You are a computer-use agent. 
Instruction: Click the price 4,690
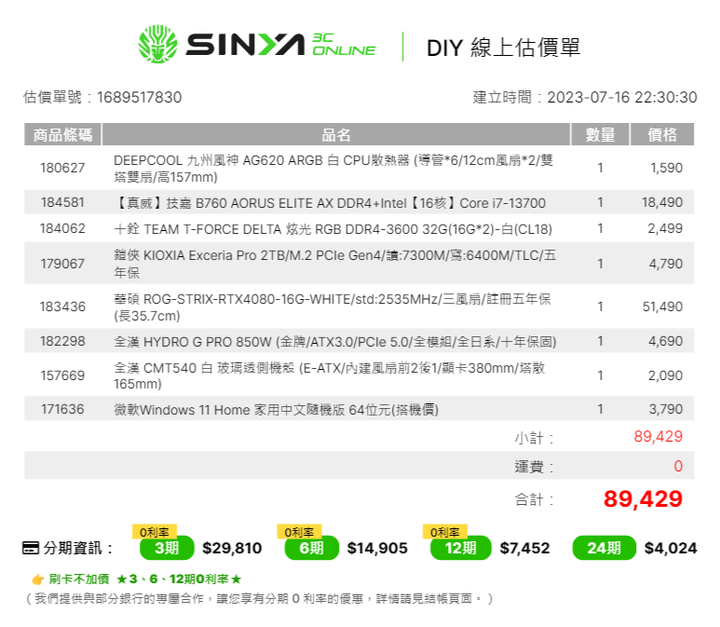click(665, 341)
